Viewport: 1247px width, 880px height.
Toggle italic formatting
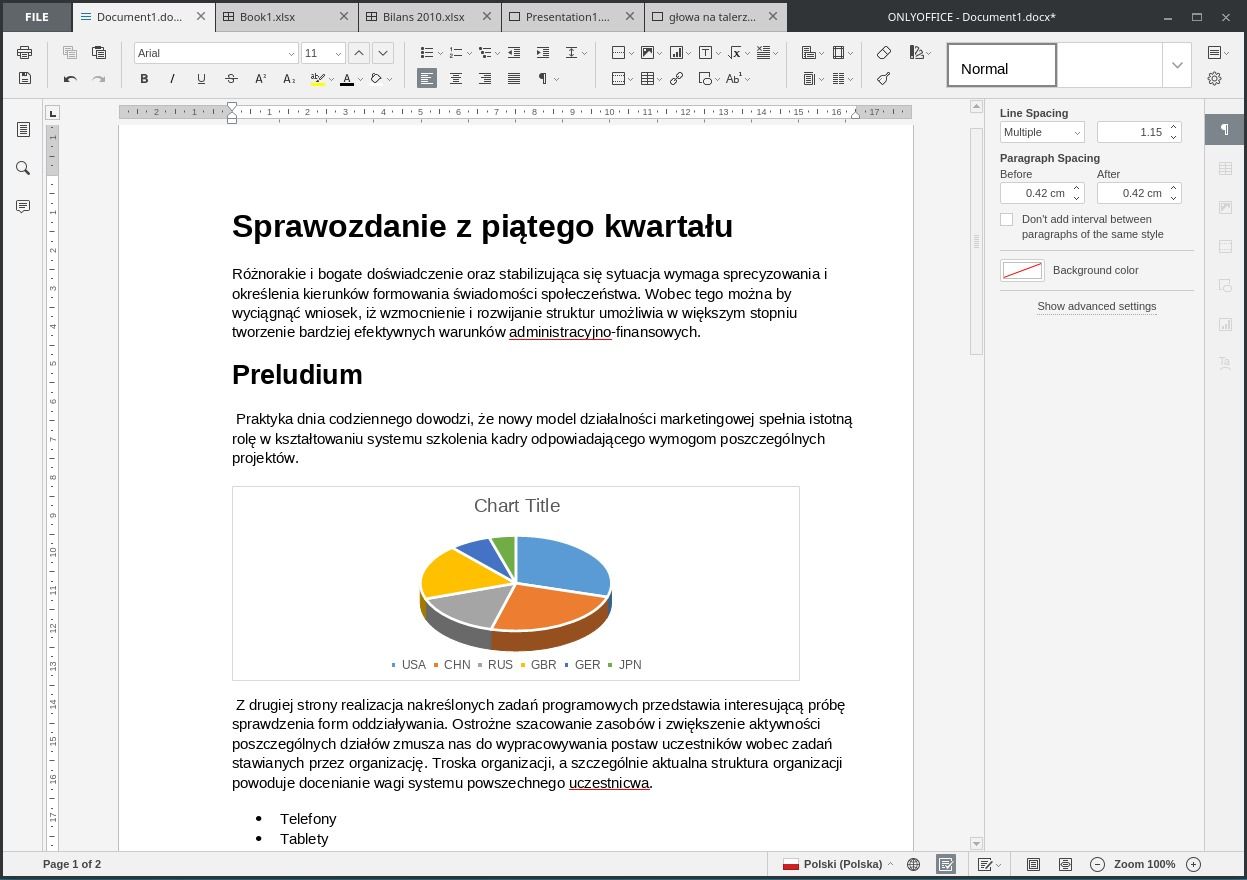click(x=172, y=78)
